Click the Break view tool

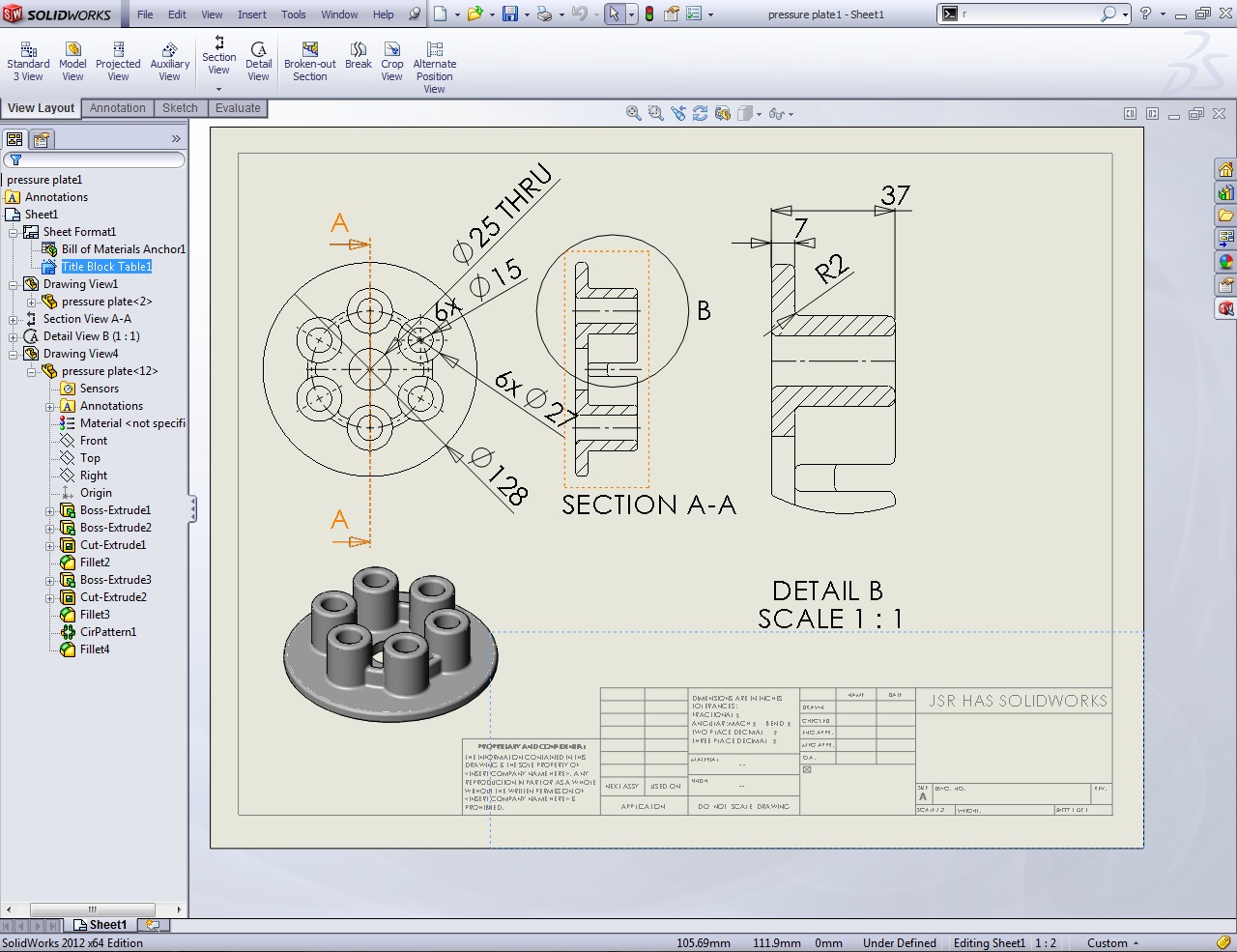pos(359,56)
